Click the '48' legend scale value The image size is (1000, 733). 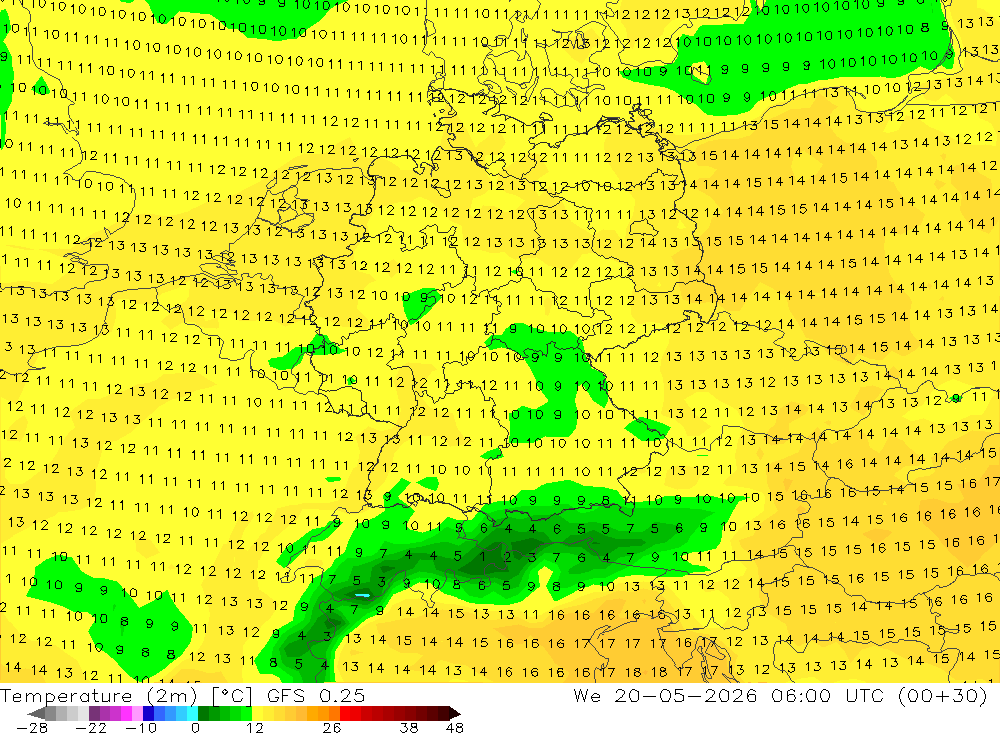[455, 727]
